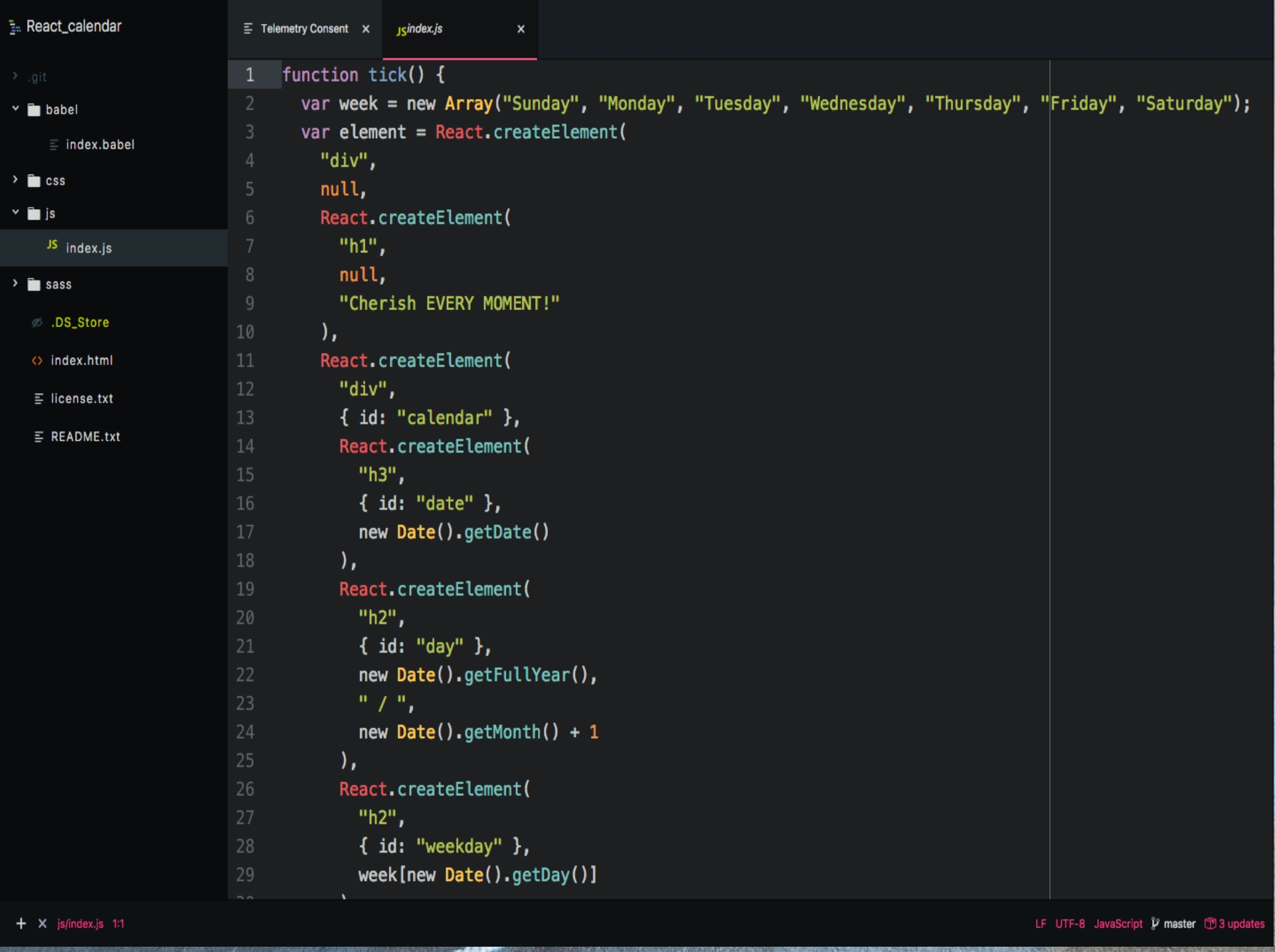The width and height of the screenshot is (1275, 952).
Task: Close the index.js tab
Action: [521, 29]
